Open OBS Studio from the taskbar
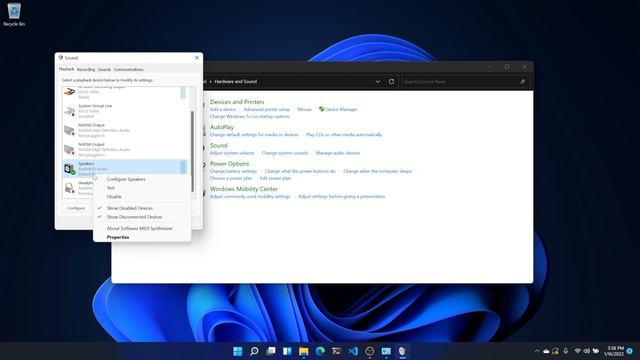The width and height of the screenshot is (640, 360). tap(369, 351)
